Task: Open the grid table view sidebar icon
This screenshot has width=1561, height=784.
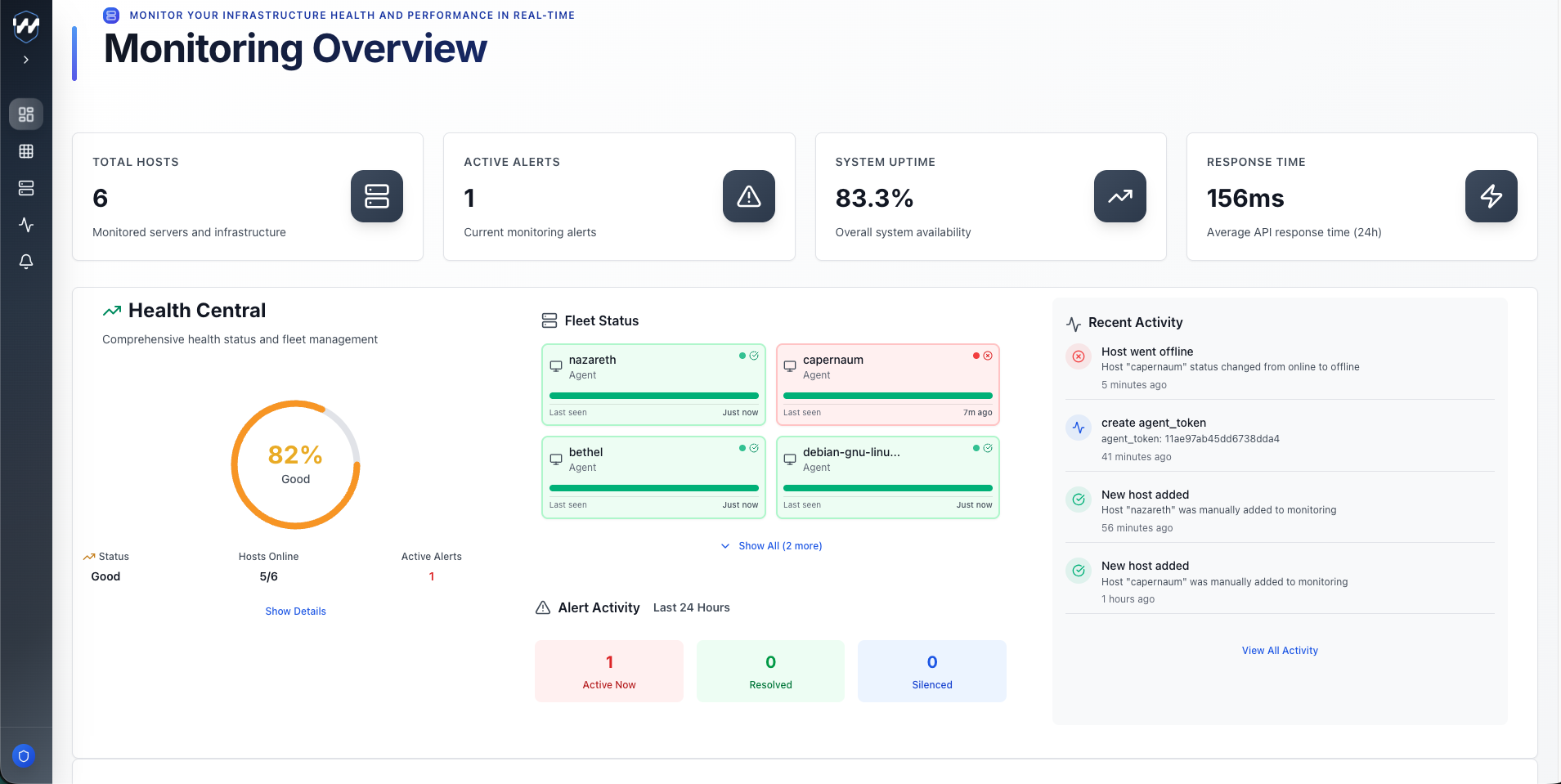Action: [x=26, y=151]
